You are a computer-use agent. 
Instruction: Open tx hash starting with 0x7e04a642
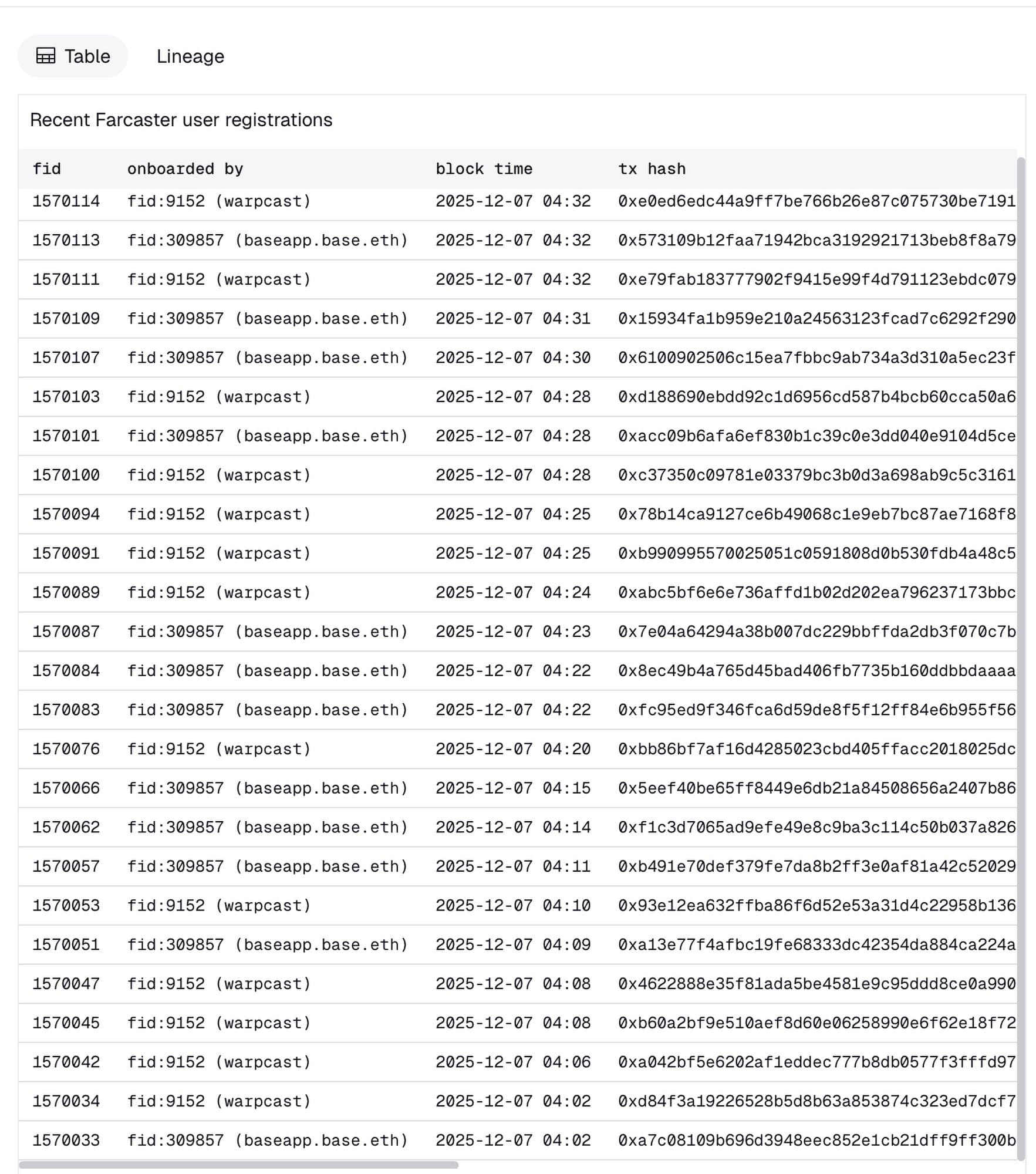tap(816, 632)
